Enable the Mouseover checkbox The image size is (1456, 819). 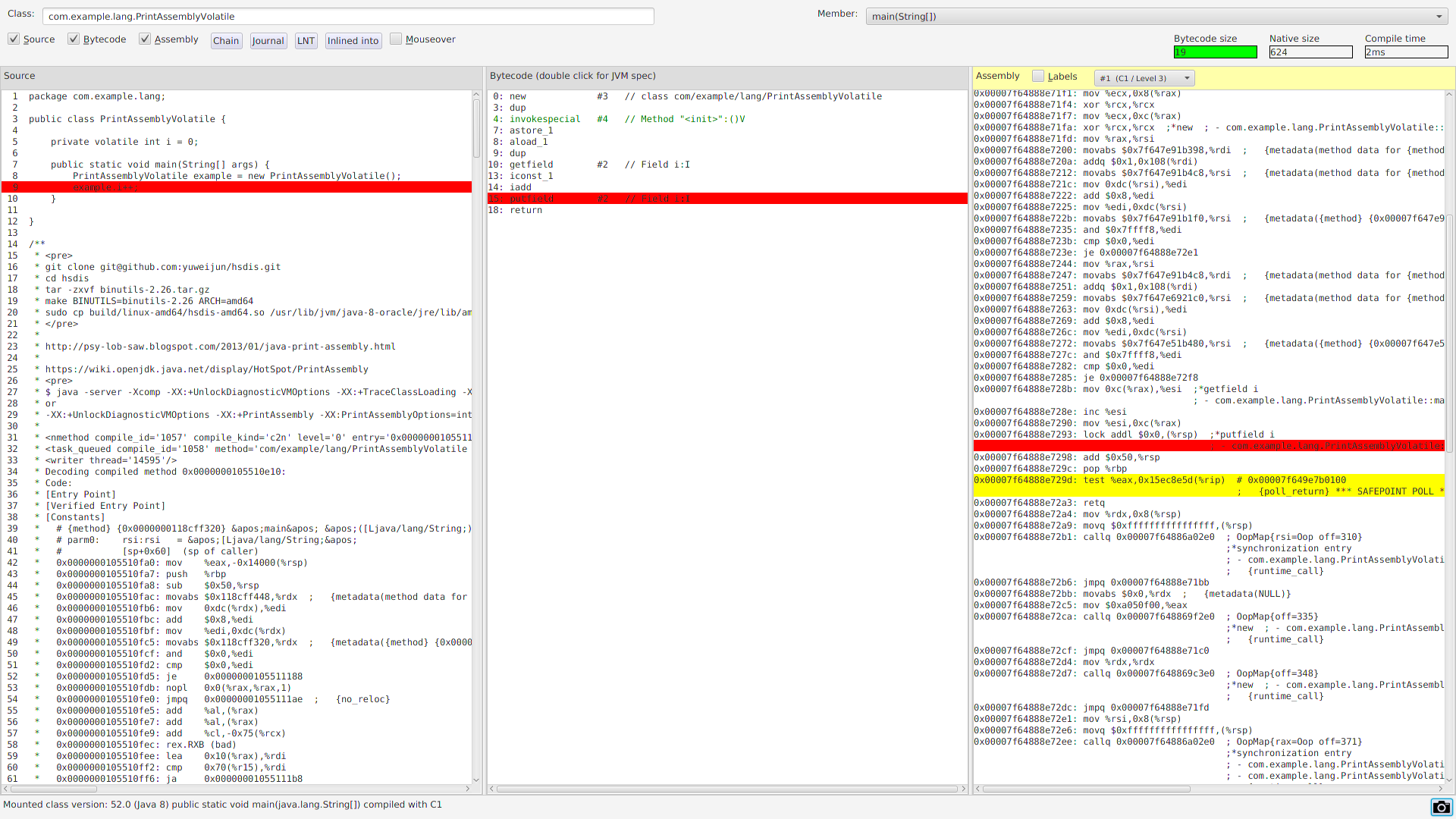396,39
